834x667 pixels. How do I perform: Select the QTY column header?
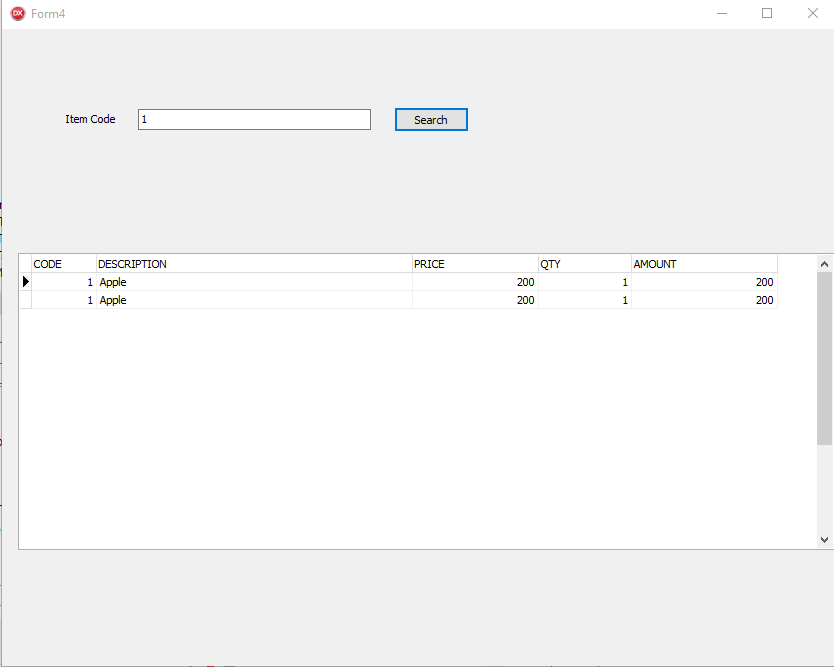coord(583,264)
